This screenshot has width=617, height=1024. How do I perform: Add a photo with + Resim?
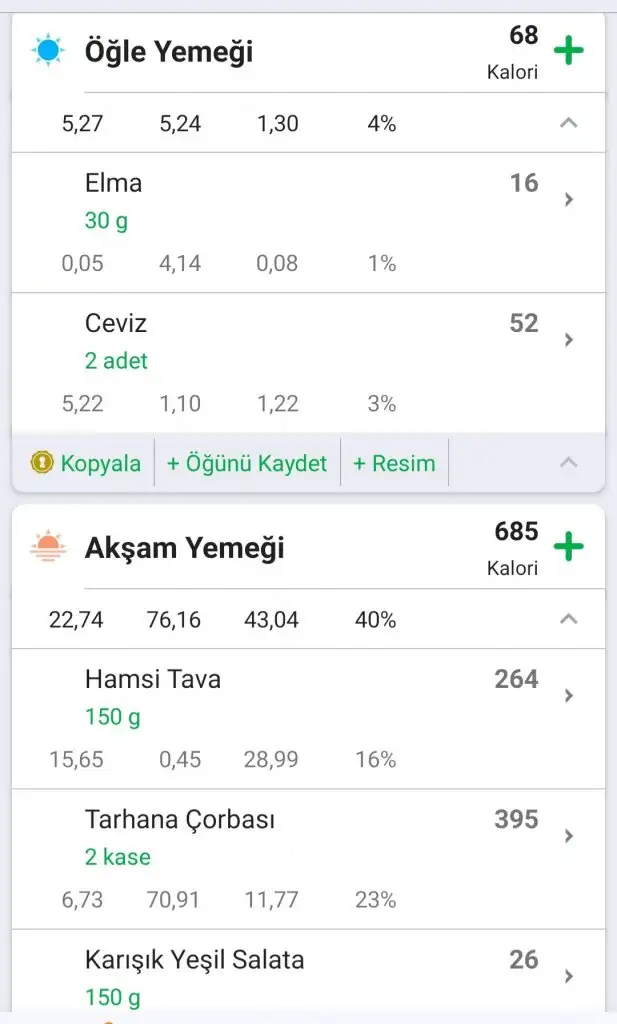pos(394,463)
